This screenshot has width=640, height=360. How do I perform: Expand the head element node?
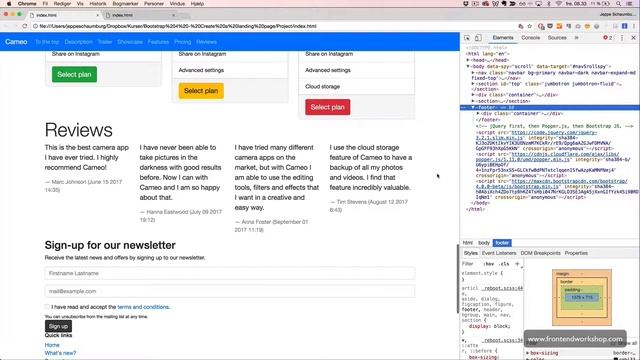point(469,60)
